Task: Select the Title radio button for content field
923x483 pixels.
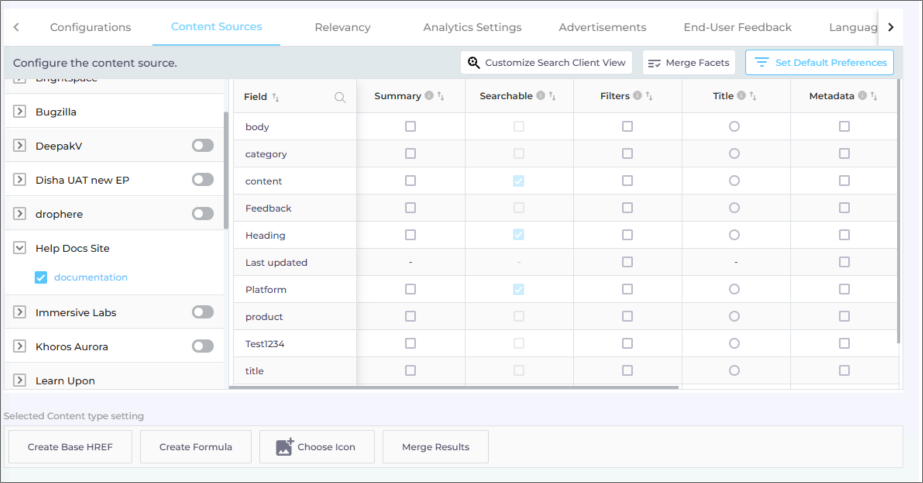Action: (x=735, y=181)
